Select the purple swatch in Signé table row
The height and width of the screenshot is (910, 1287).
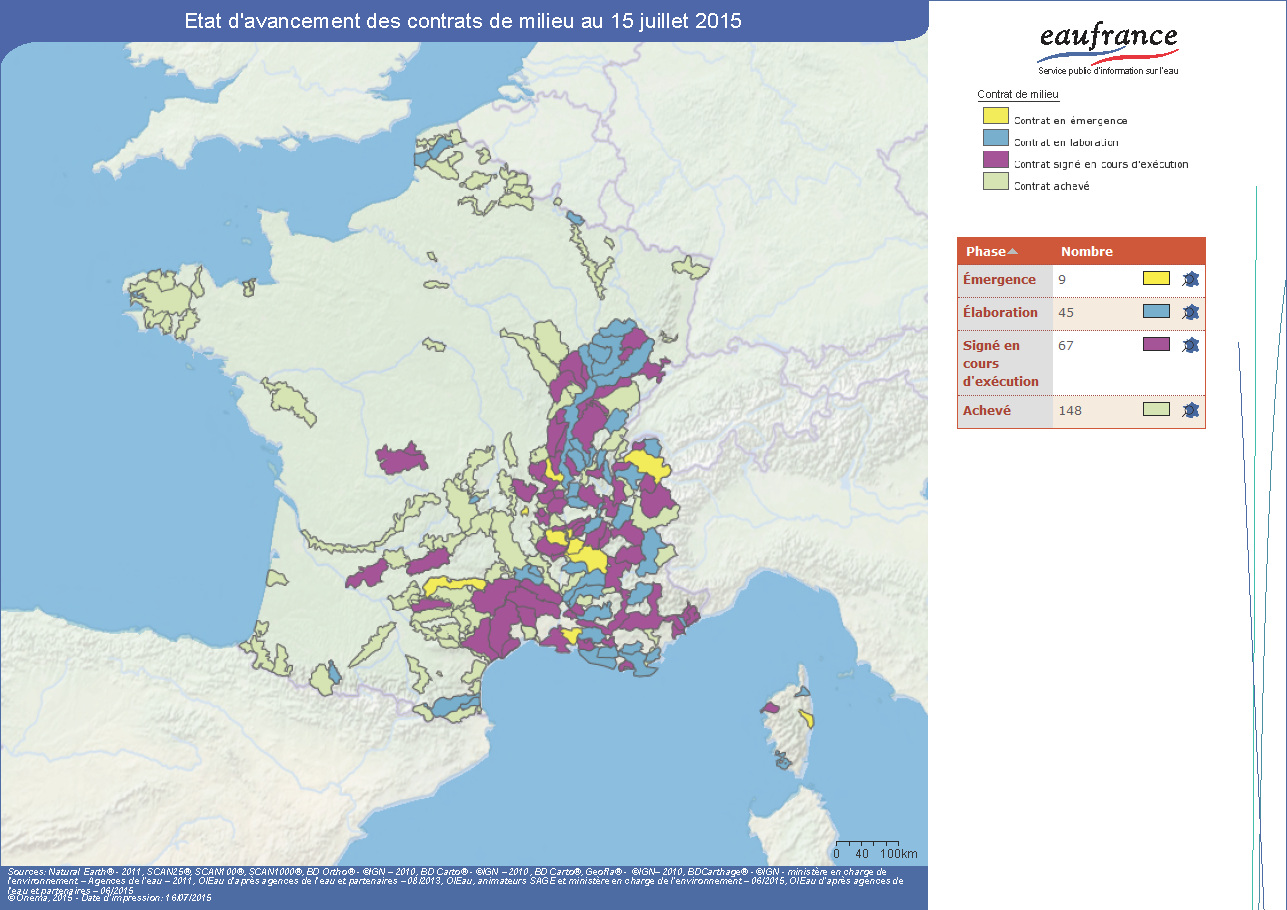point(1156,344)
